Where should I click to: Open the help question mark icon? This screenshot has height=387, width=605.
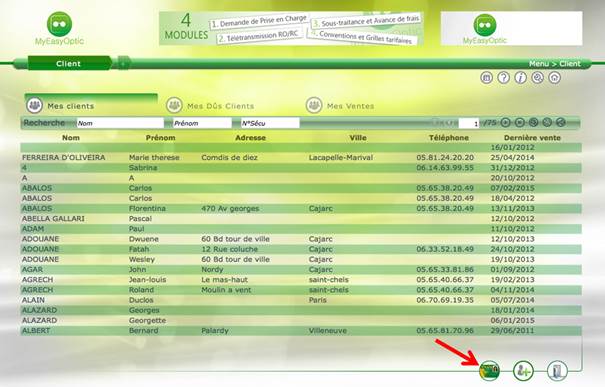point(504,78)
